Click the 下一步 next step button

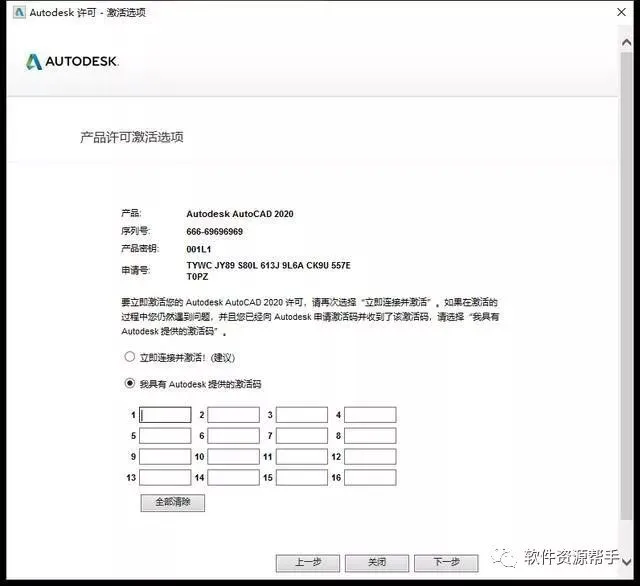(x=446, y=563)
